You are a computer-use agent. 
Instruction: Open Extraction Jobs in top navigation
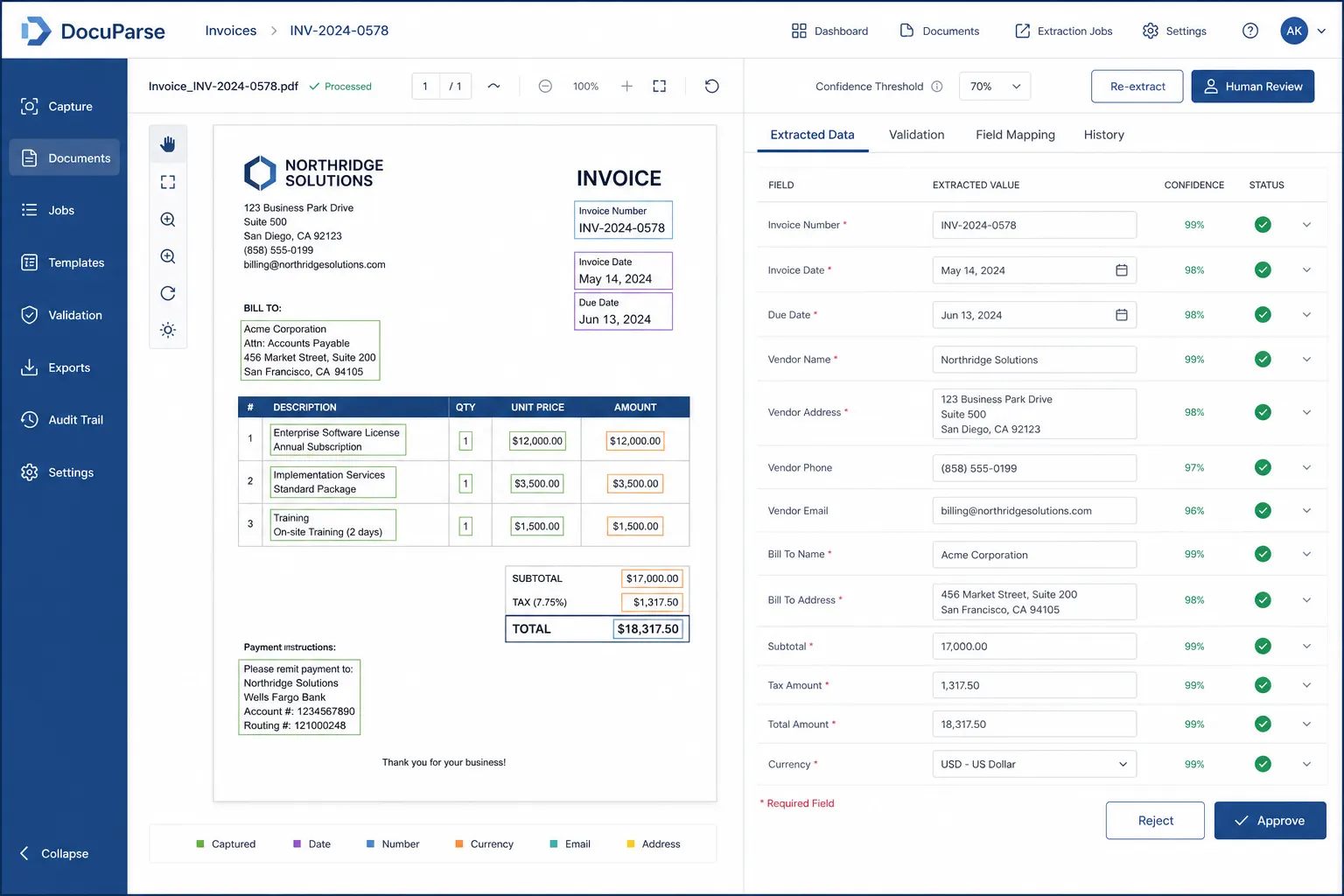tap(1063, 31)
